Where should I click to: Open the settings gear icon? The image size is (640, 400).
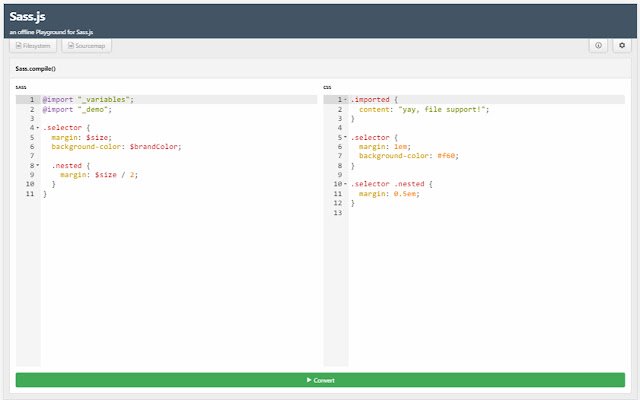point(622,45)
